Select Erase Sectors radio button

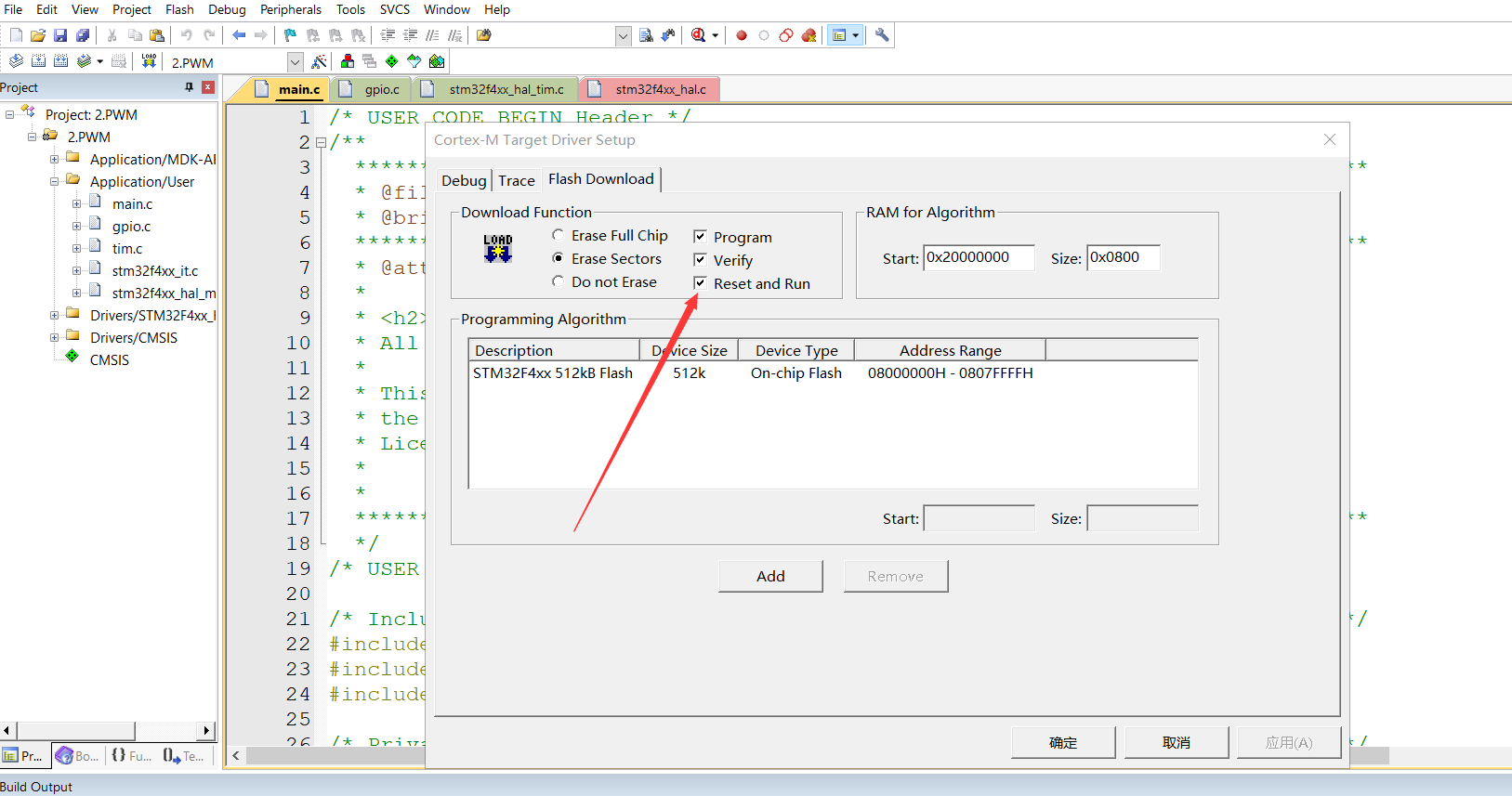tap(558, 258)
